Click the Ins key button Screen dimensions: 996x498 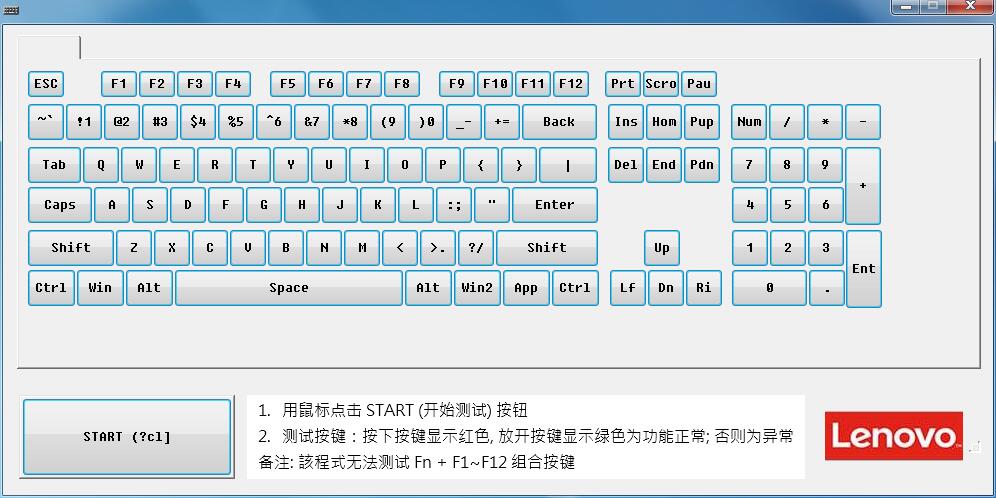coord(626,122)
